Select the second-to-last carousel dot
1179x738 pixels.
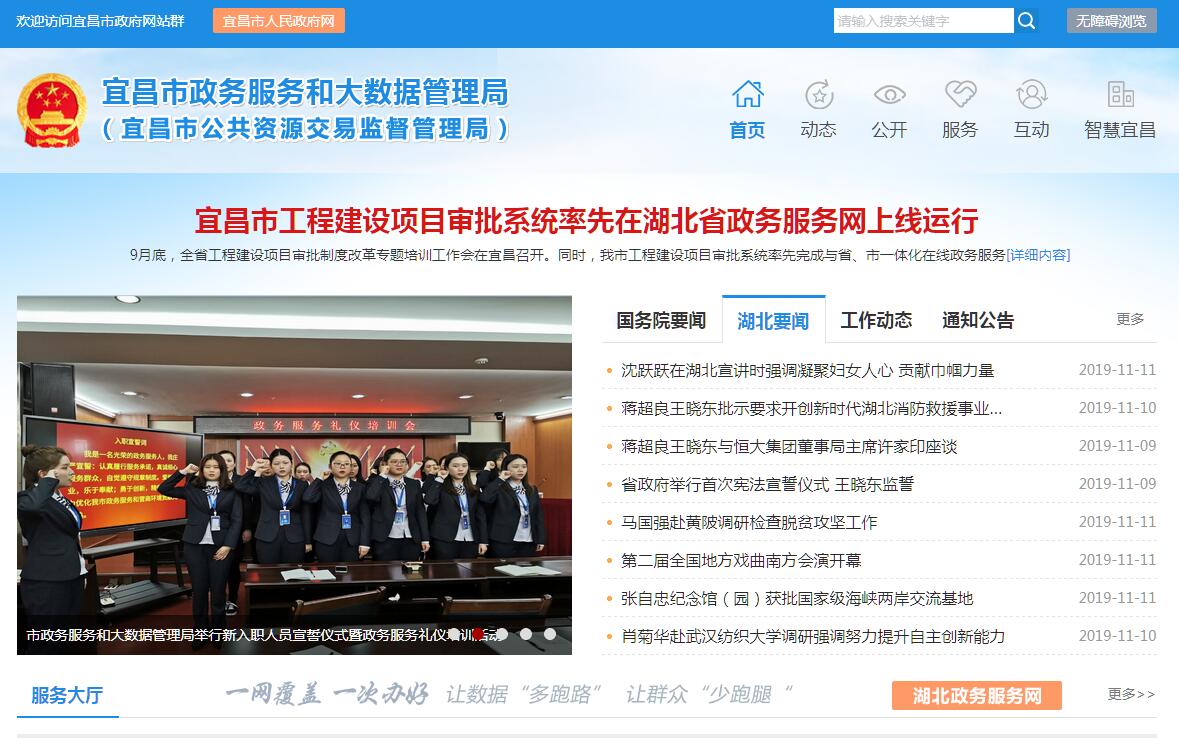[x=526, y=634]
